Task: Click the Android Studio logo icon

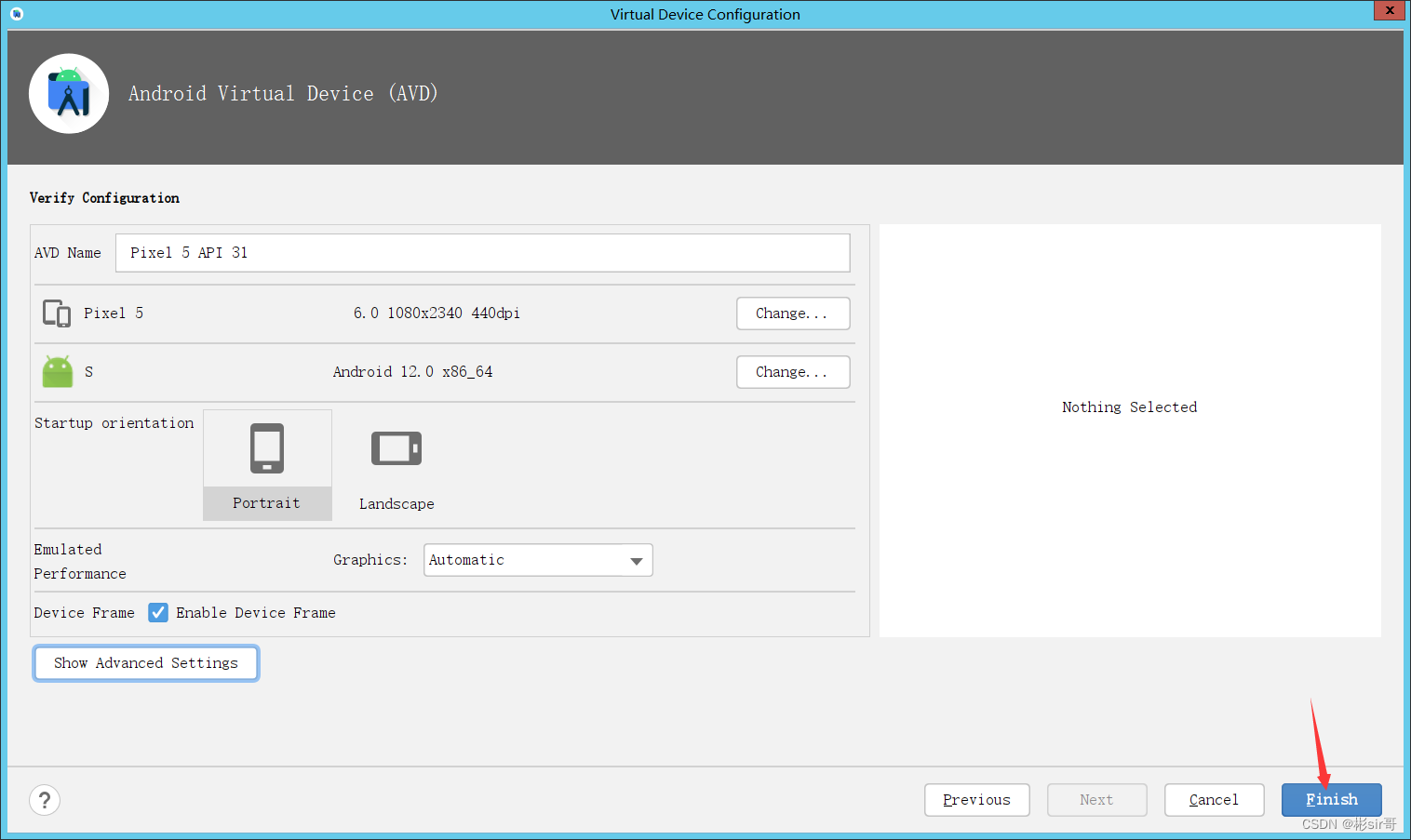Action: 69,93
